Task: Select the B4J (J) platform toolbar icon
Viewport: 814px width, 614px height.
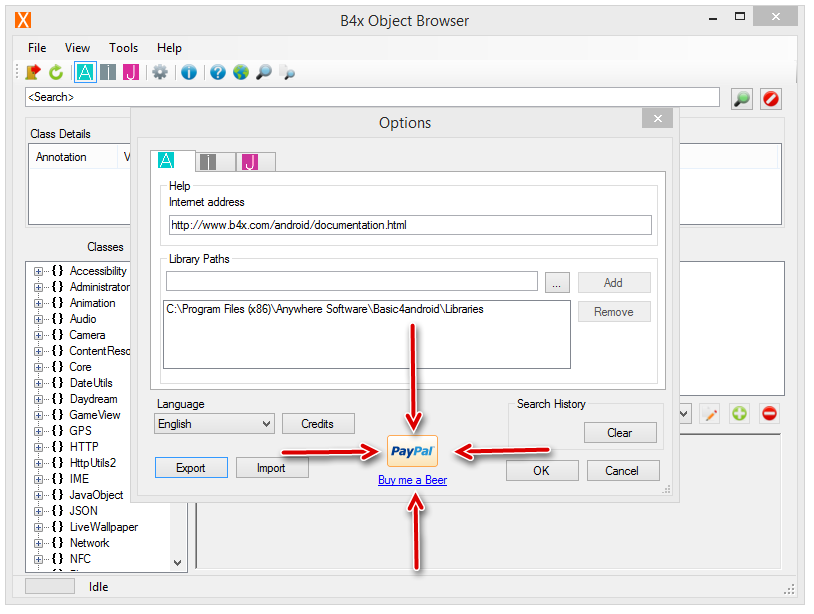Action: 131,72
